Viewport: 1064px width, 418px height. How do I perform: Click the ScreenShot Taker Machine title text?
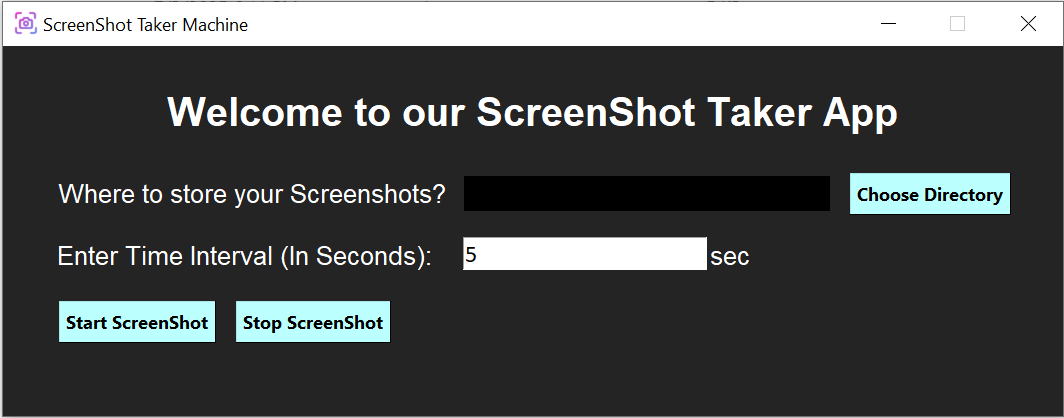tap(145, 25)
